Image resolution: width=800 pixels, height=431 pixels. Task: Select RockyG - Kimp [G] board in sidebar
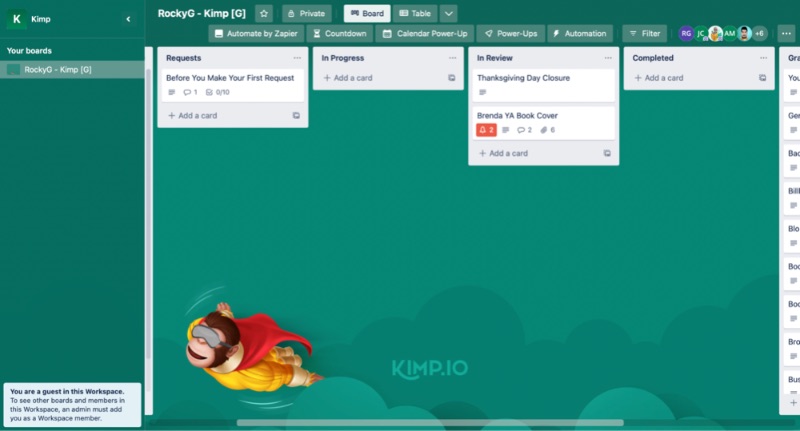click(x=72, y=70)
